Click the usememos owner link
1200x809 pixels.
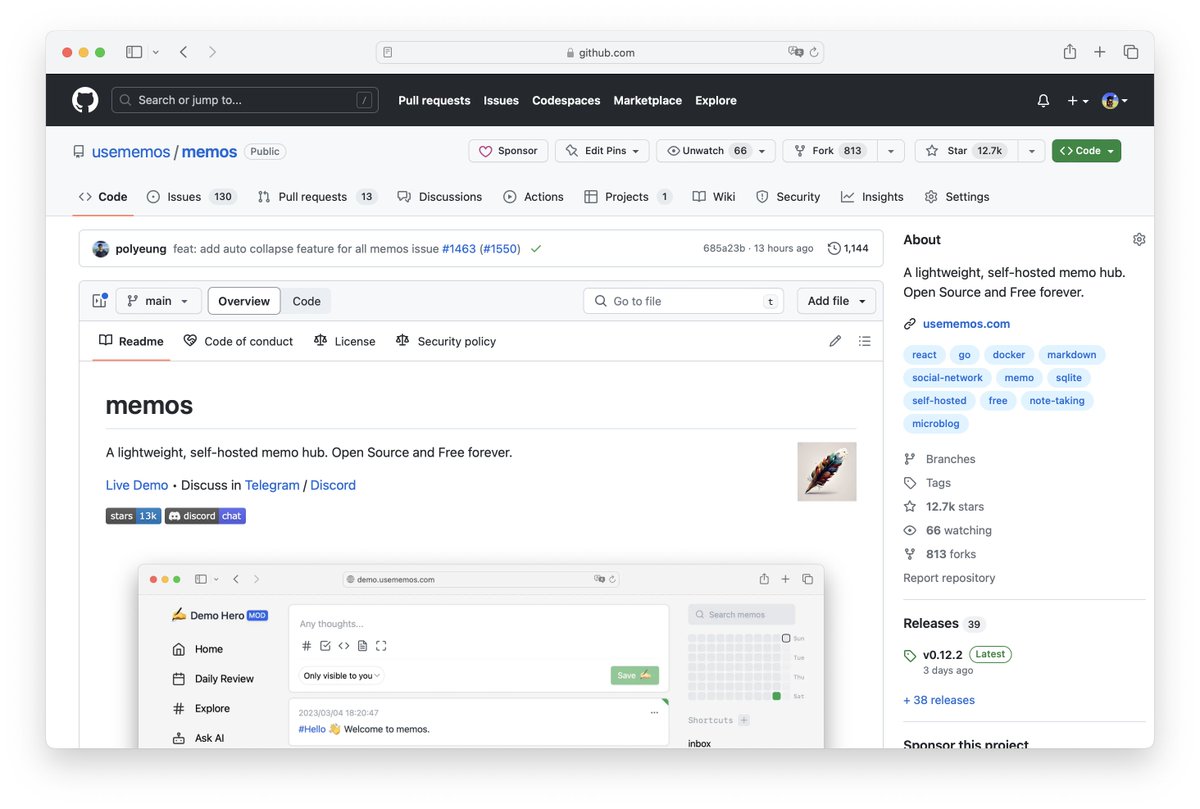131,152
